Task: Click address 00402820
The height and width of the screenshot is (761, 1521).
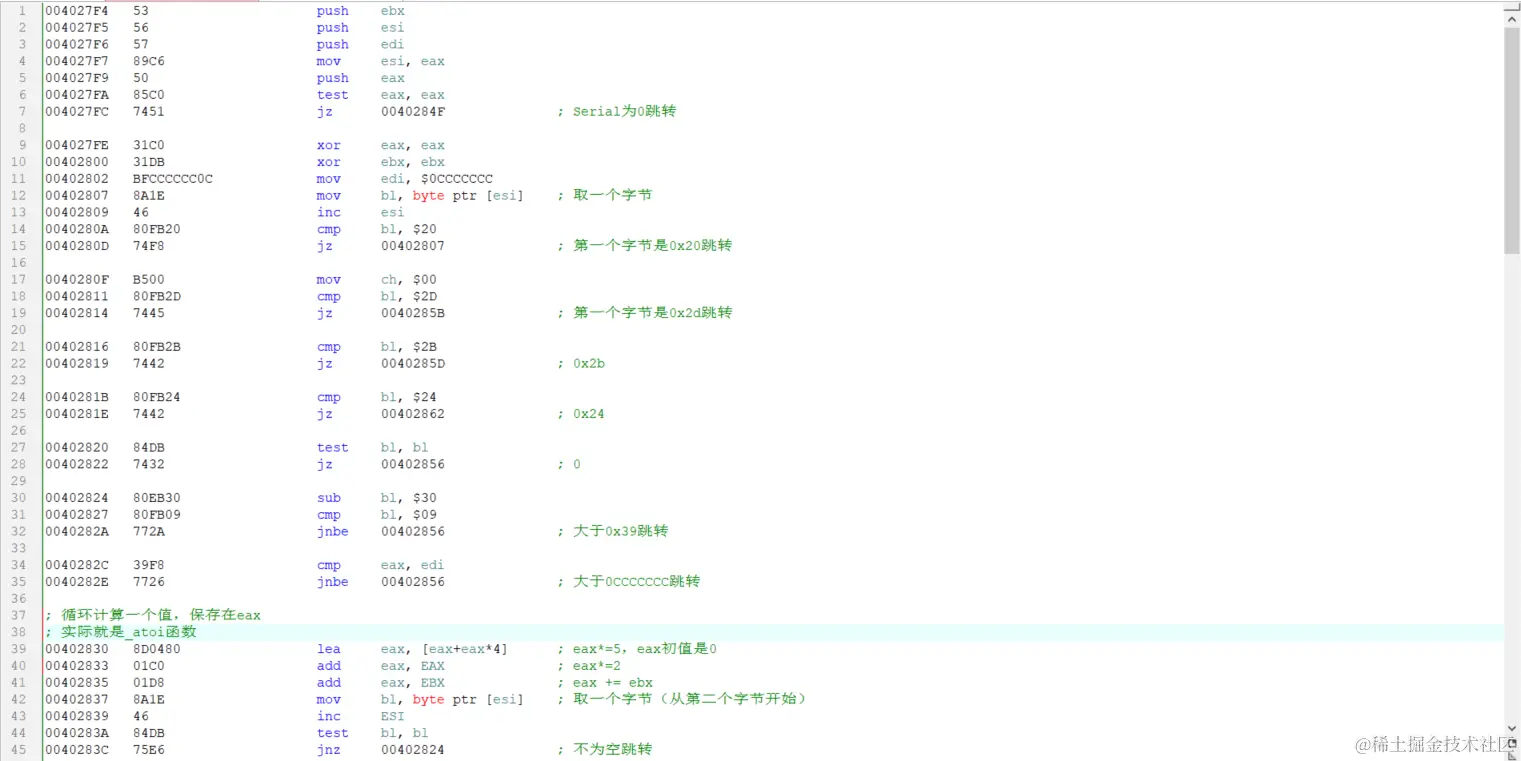Action: (77, 448)
